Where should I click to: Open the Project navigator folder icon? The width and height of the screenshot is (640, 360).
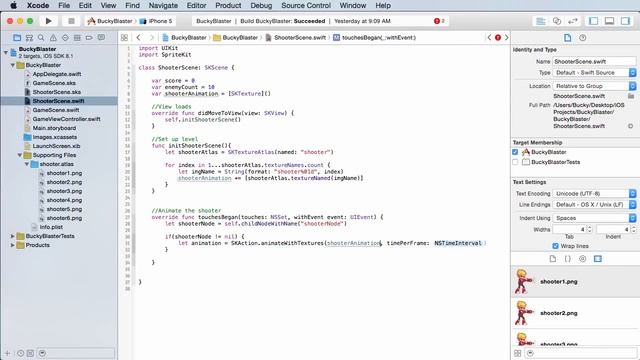point(17,38)
